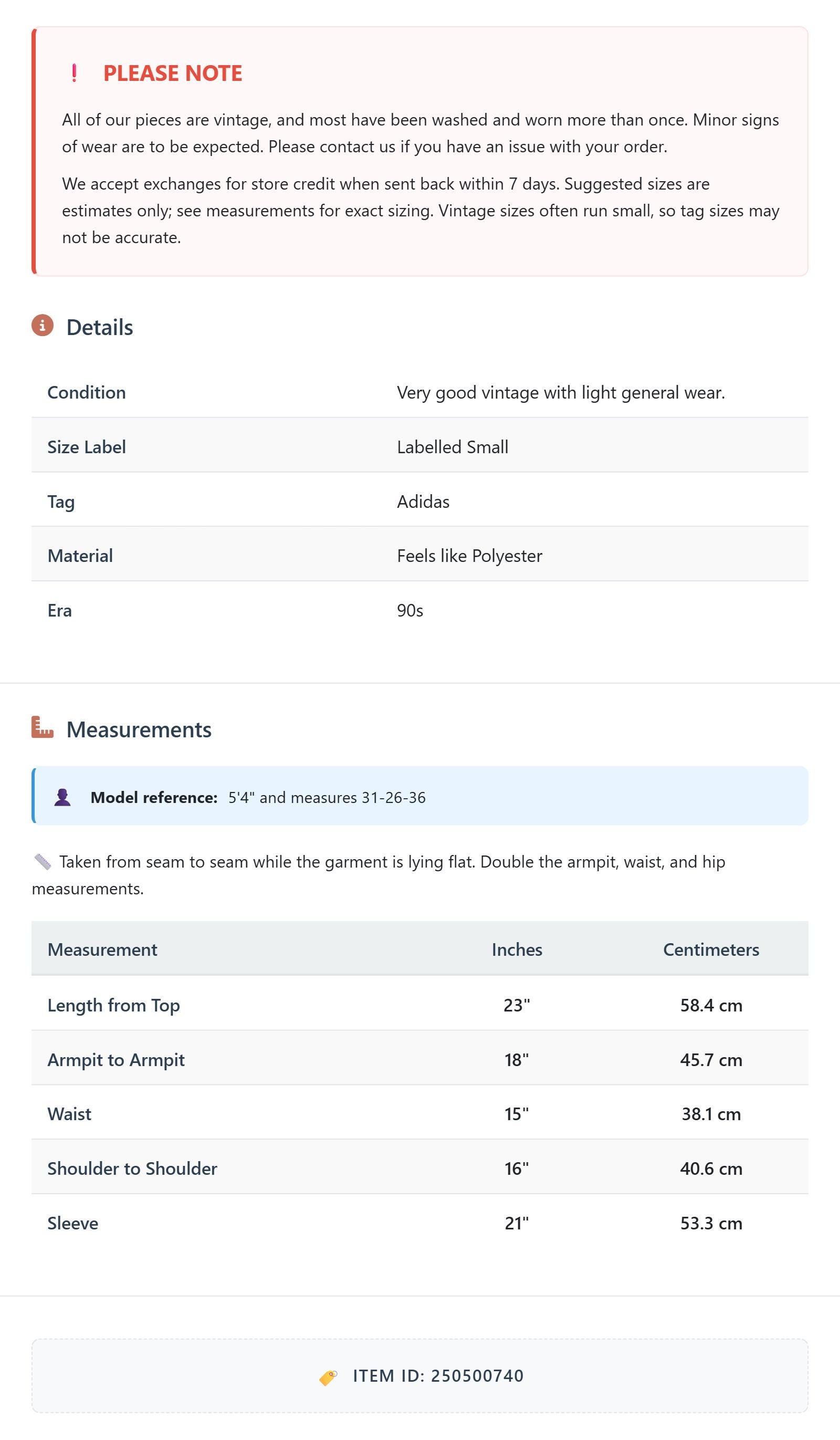Select the Condition row in Details
840x1440 pixels.
[419, 393]
